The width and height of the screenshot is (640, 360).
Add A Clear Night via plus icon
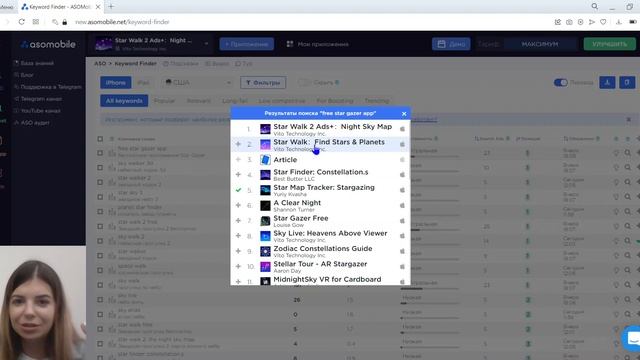(x=238, y=205)
